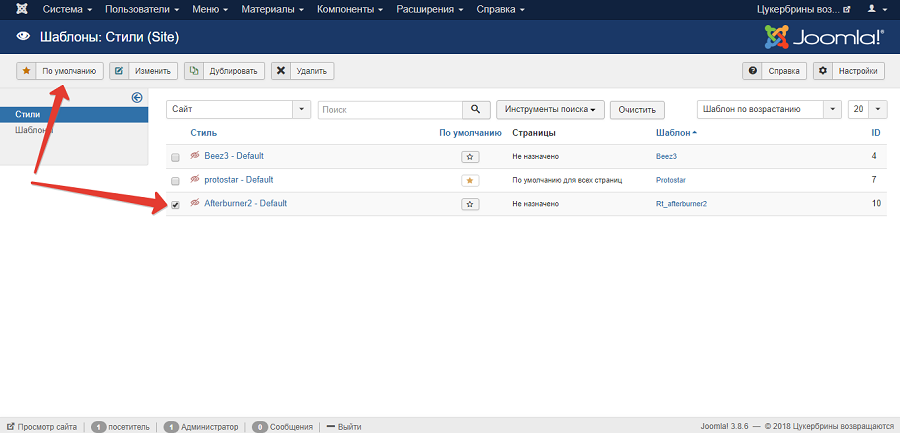Set Beez3 as default via star icon
Image resolution: width=900 pixels, height=433 pixels.
(470, 157)
